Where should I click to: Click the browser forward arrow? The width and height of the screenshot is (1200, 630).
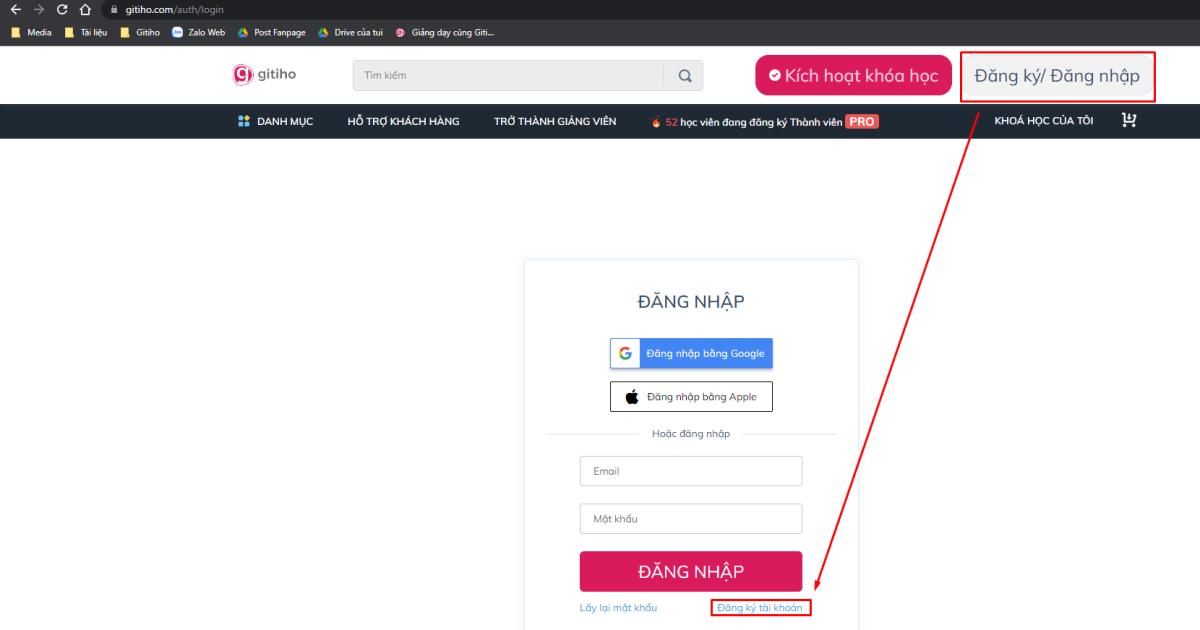pos(39,9)
